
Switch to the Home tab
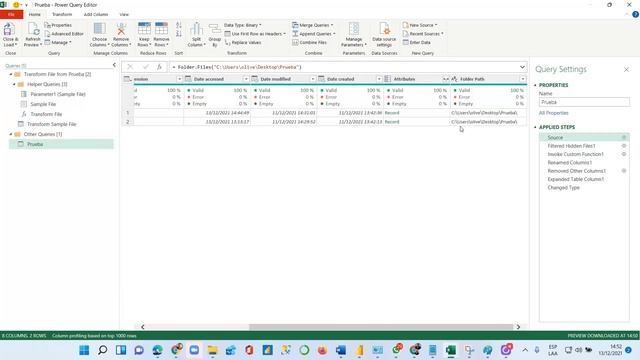point(35,15)
